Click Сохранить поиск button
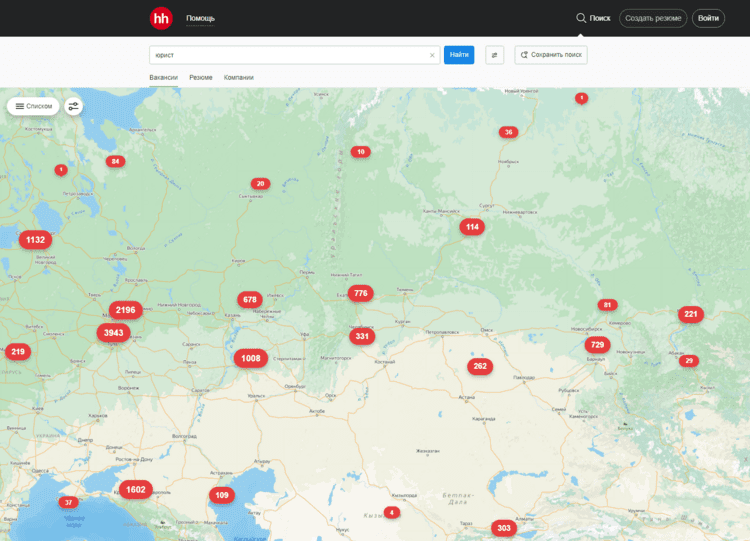The width and height of the screenshot is (750, 541). pos(551,55)
